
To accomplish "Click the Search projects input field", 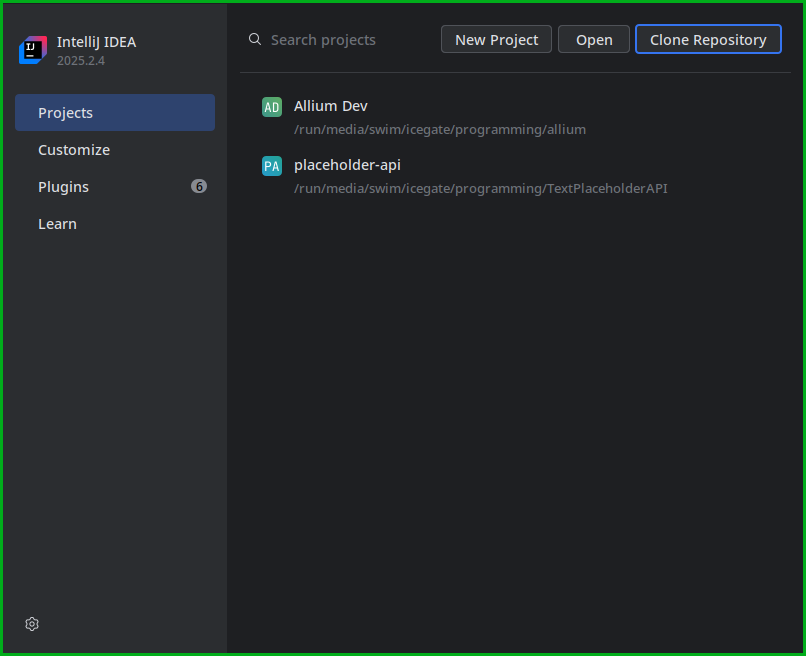I will click(x=330, y=39).
